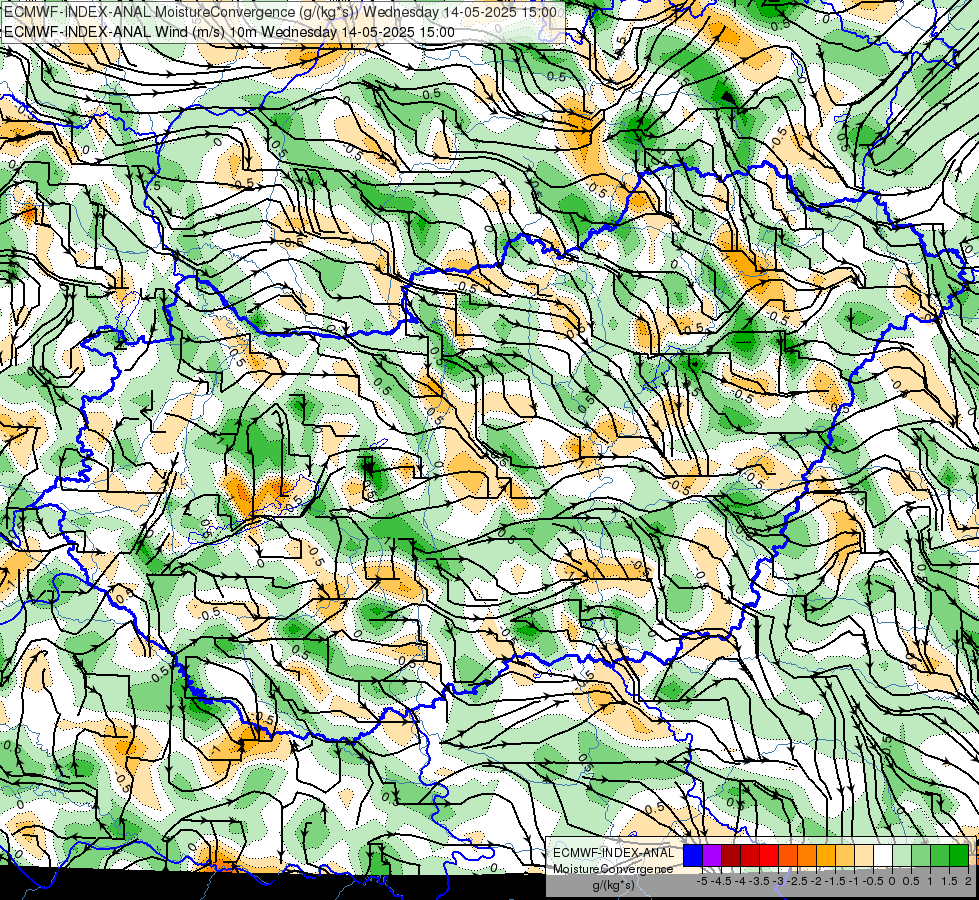Click the purple legend swatch
The height and width of the screenshot is (900, 979).
[x=712, y=855]
